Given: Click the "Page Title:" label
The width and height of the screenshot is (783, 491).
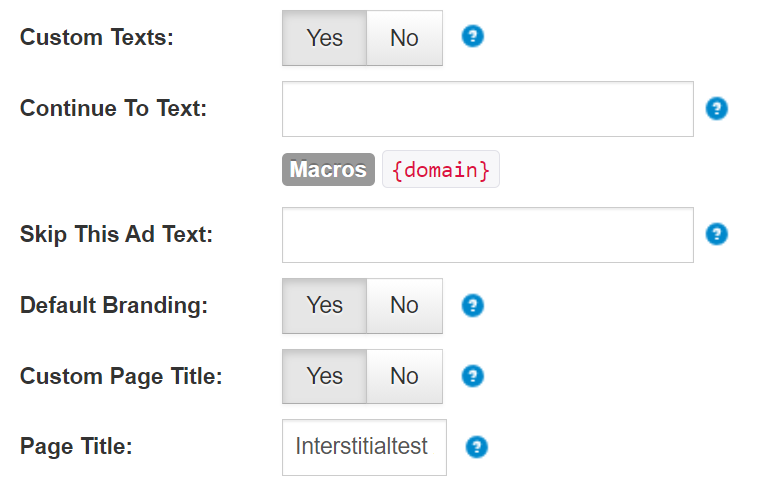Looking at the screenshot, I should [76, 446].
